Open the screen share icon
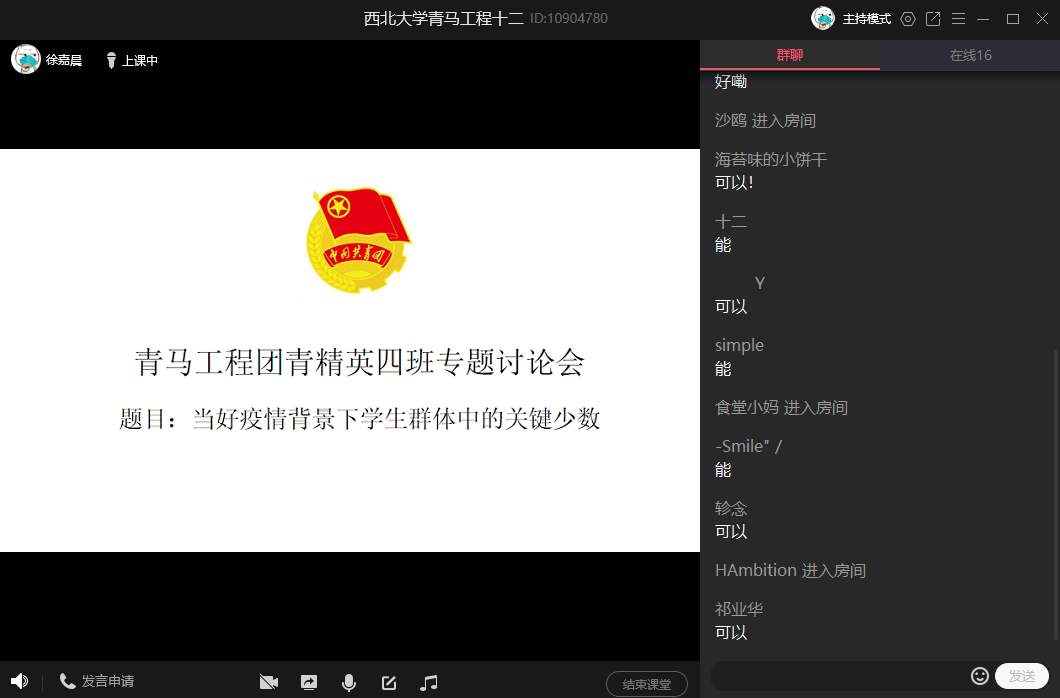Screen dimensions: 1060x698 point(309,682)
